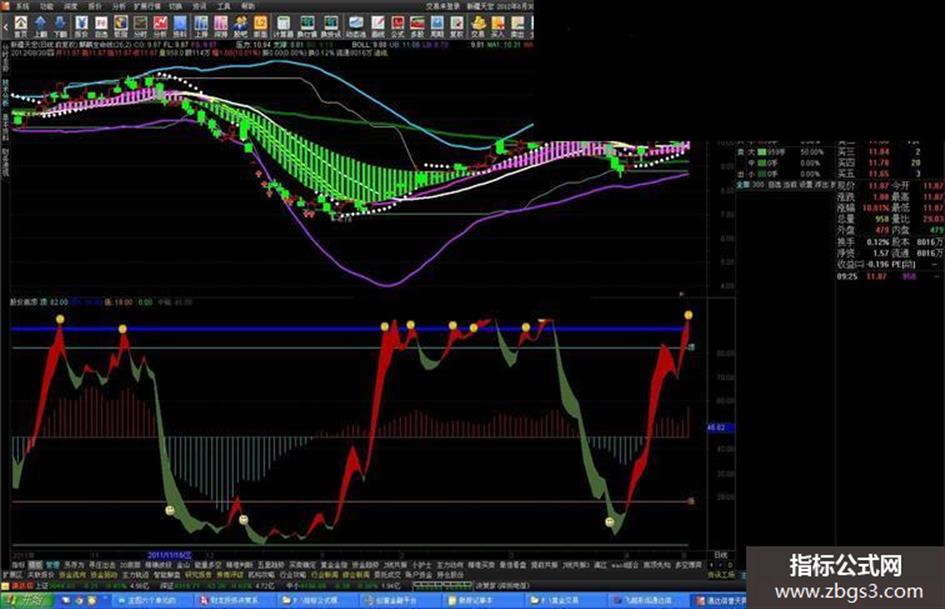Click the 下翻 page-down arrow icon
This screenshot has height=609, width=945.
[60, 26]
